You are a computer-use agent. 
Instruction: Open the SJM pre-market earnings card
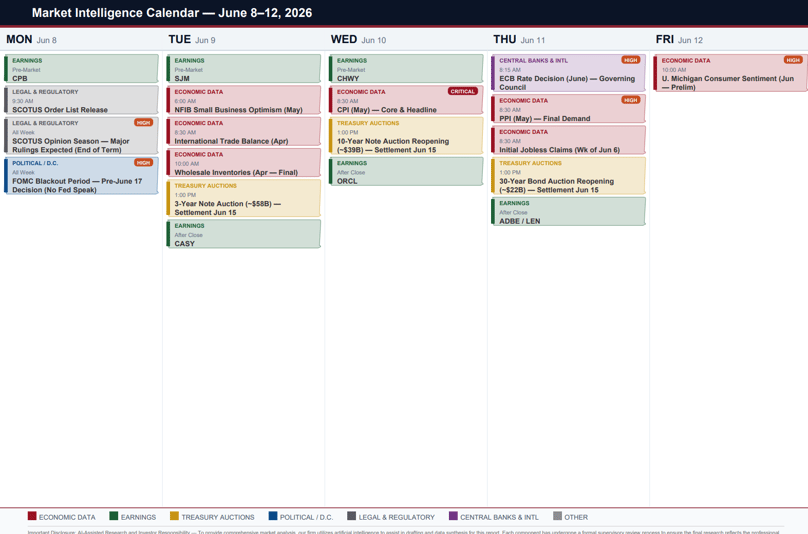coord(244,69)
